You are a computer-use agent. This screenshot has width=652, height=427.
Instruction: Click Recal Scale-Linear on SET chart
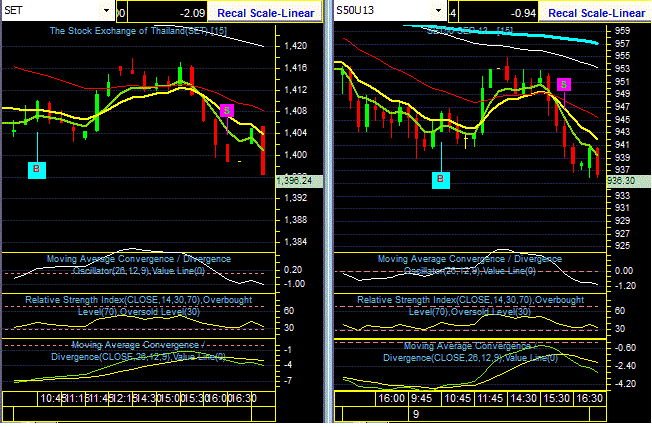point(266,13)
